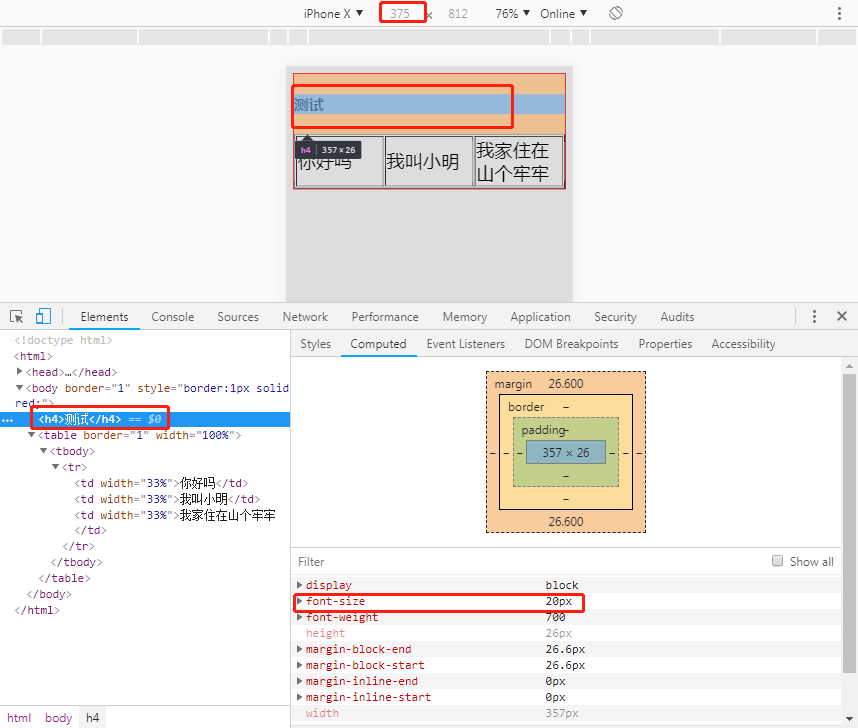Select the td node containing 你好吗
This screenshot has height=728, width=858.
coord(161,483)
